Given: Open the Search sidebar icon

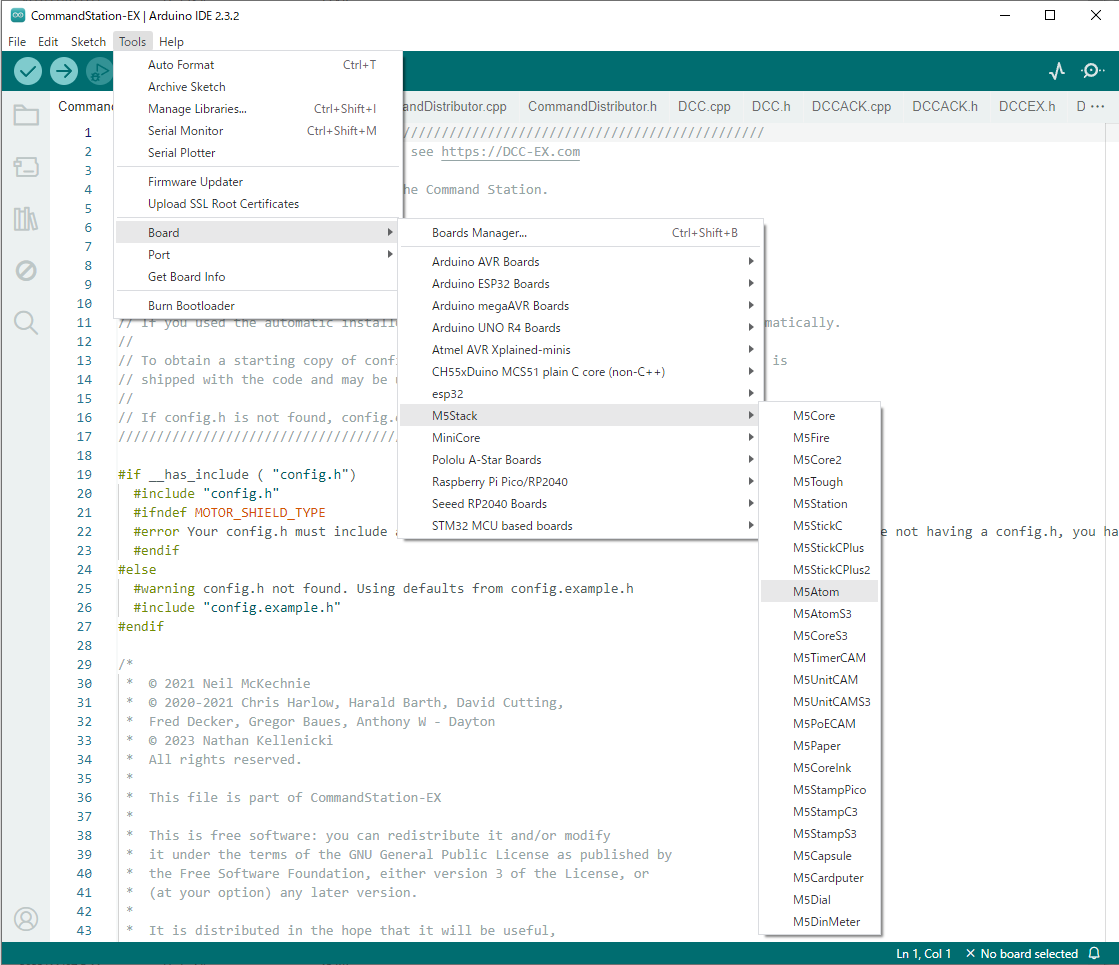Looking at the screenshot, I should pos(26,322).
